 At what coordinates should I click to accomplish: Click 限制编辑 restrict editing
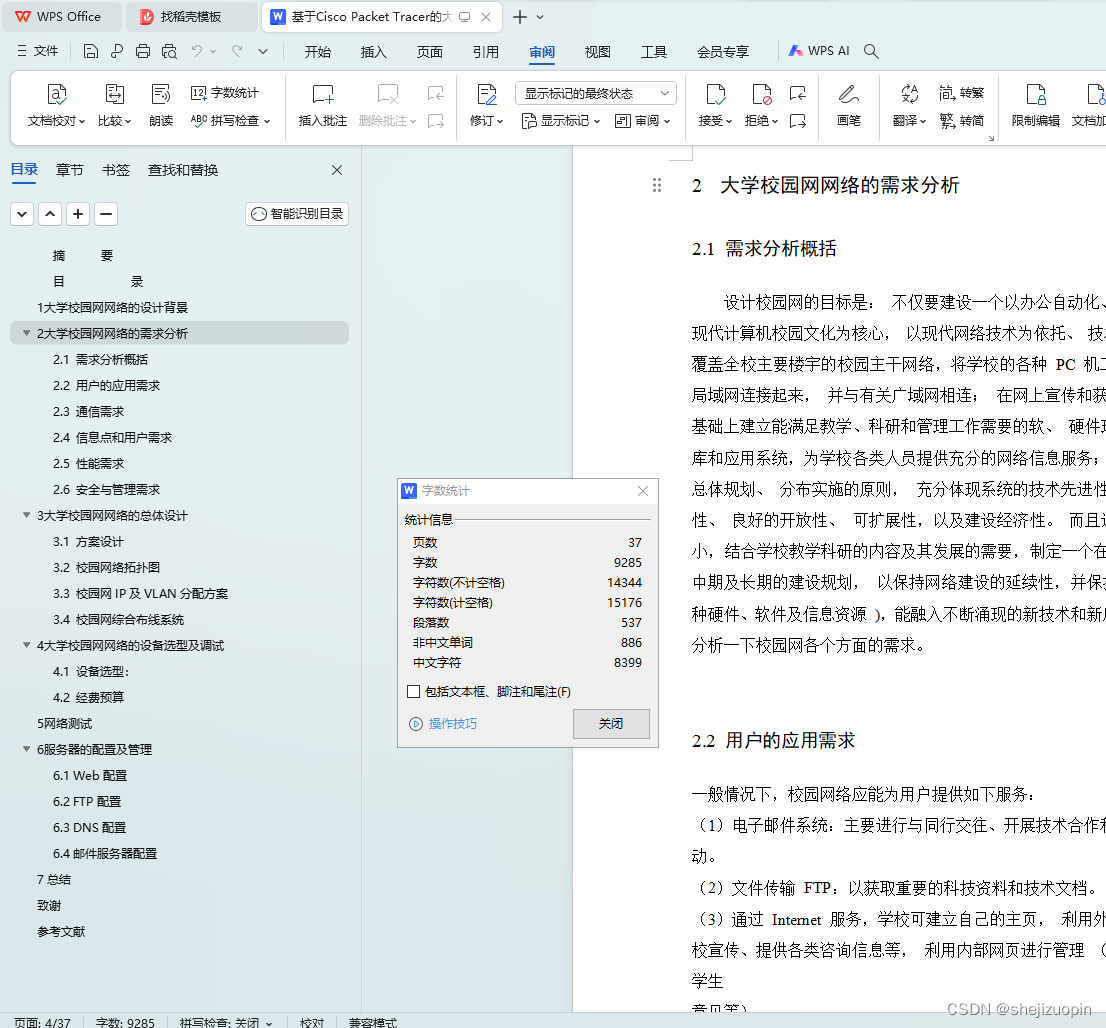1035,105
